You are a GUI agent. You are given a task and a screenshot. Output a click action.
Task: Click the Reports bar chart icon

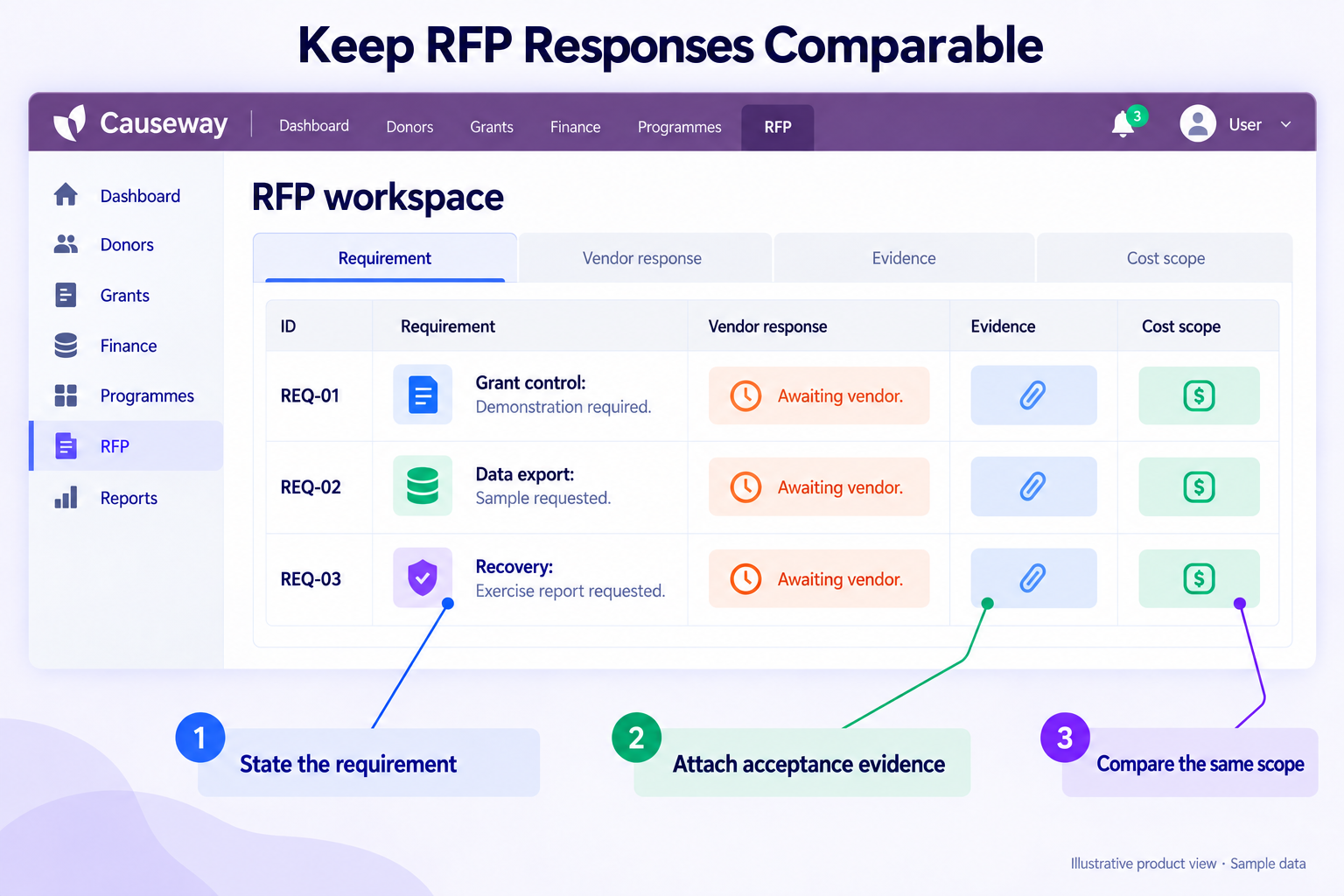[66, 497]
